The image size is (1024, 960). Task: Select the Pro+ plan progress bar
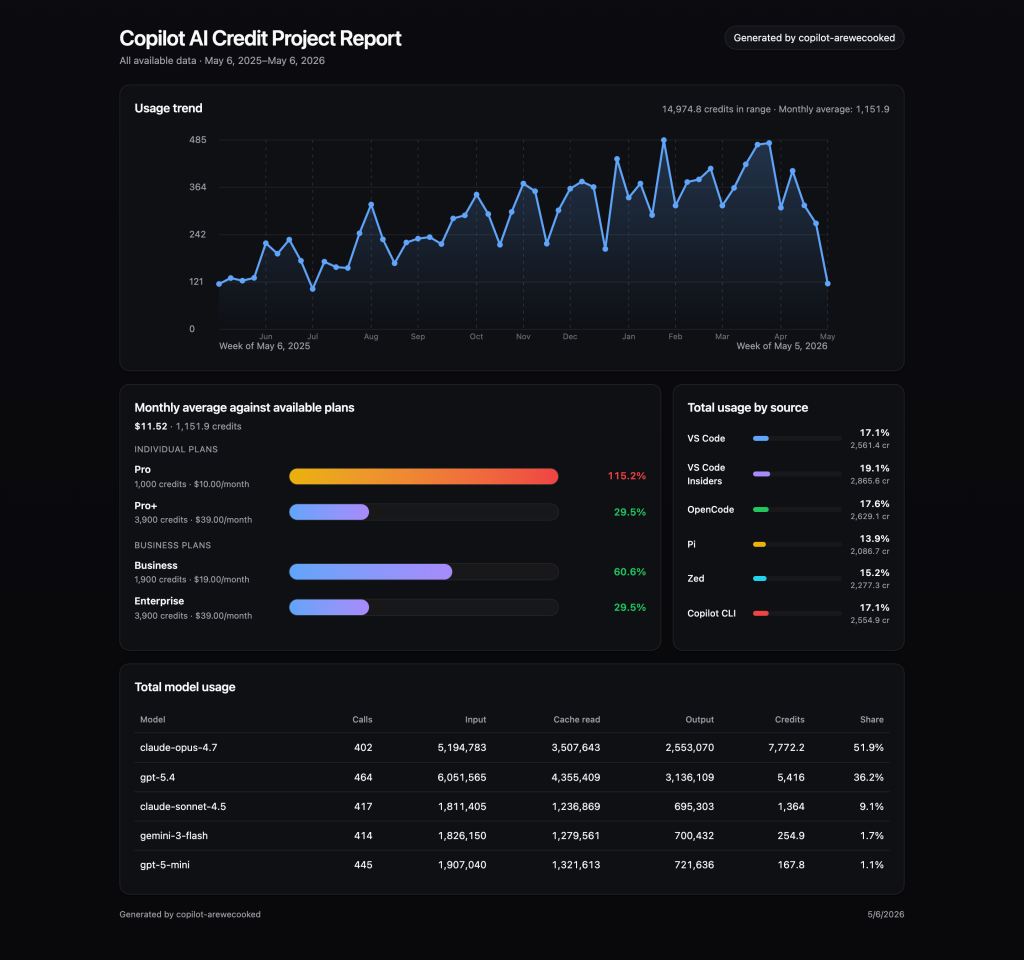click(423, 512)
